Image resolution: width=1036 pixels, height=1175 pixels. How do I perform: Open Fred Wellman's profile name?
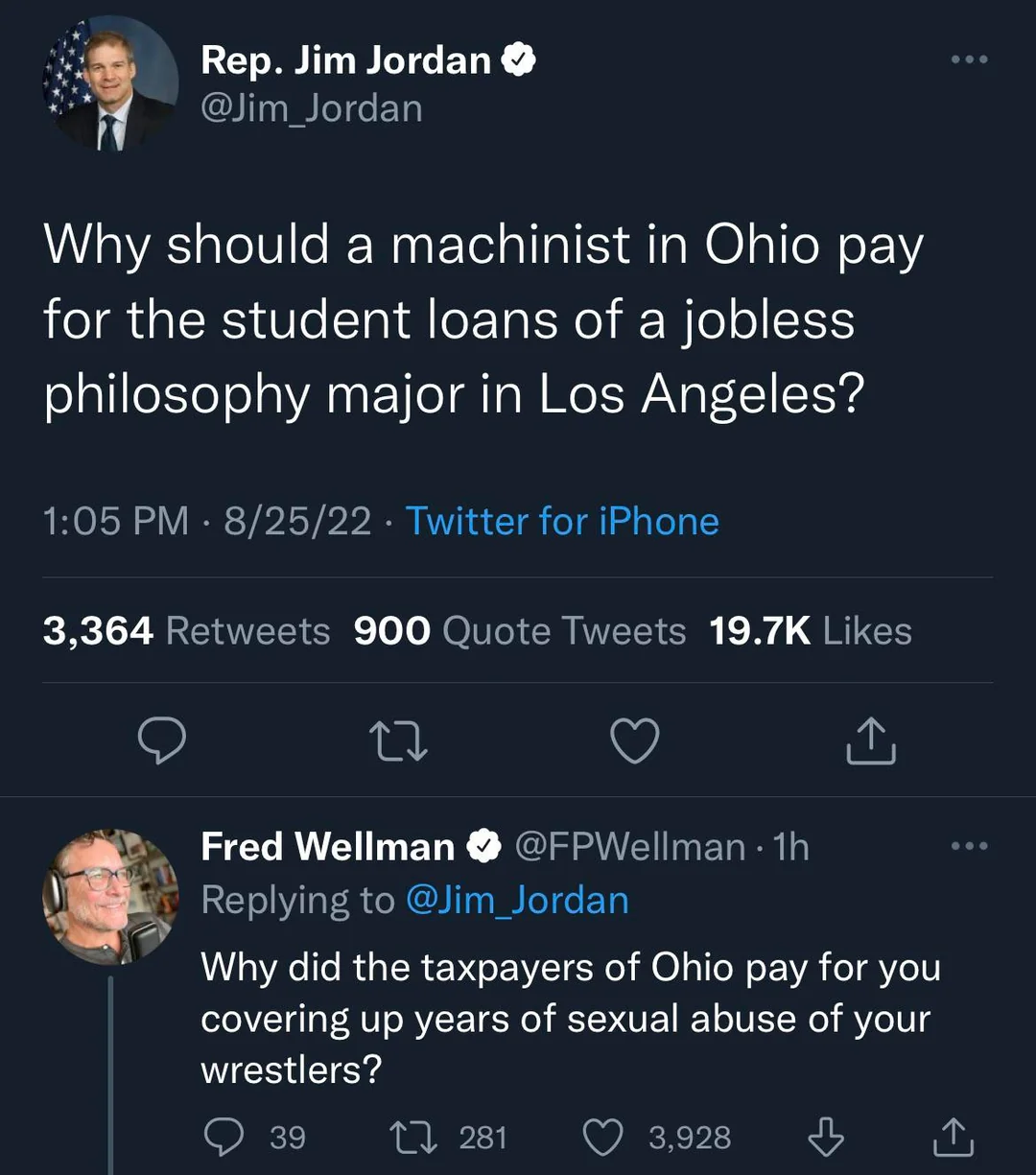(327, 847)
